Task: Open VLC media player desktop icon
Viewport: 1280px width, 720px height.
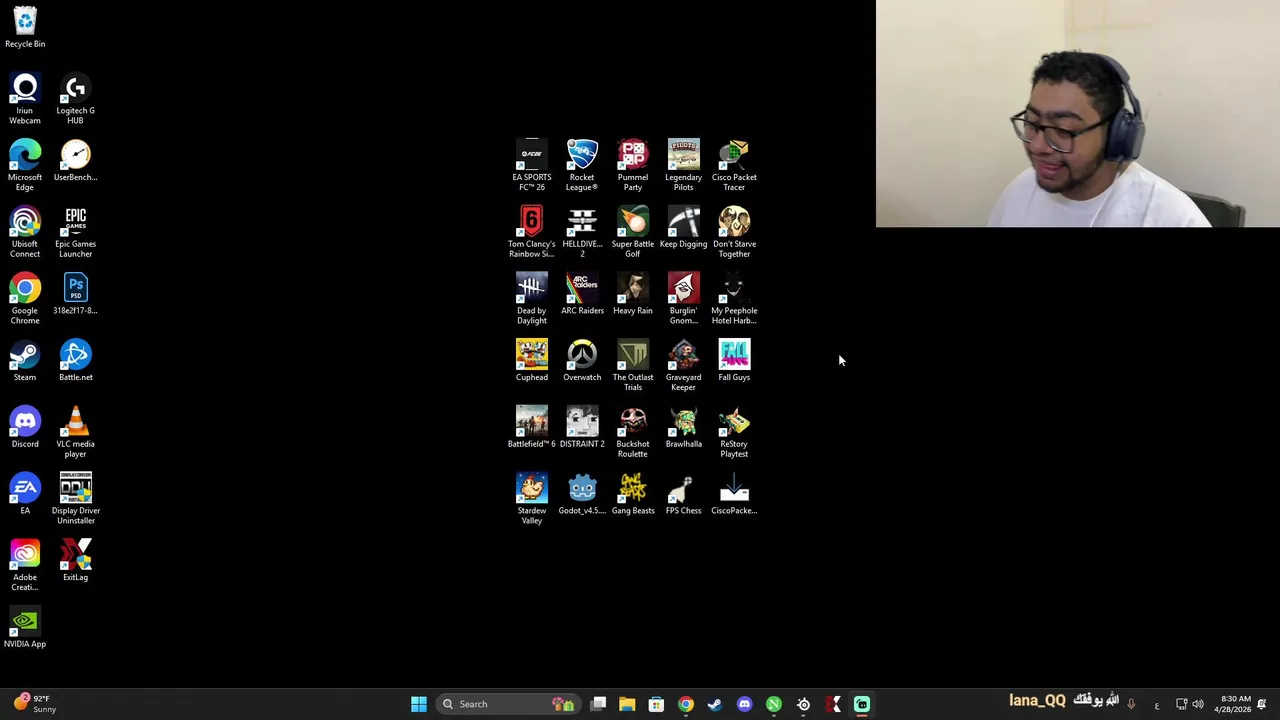Action: 75,432
